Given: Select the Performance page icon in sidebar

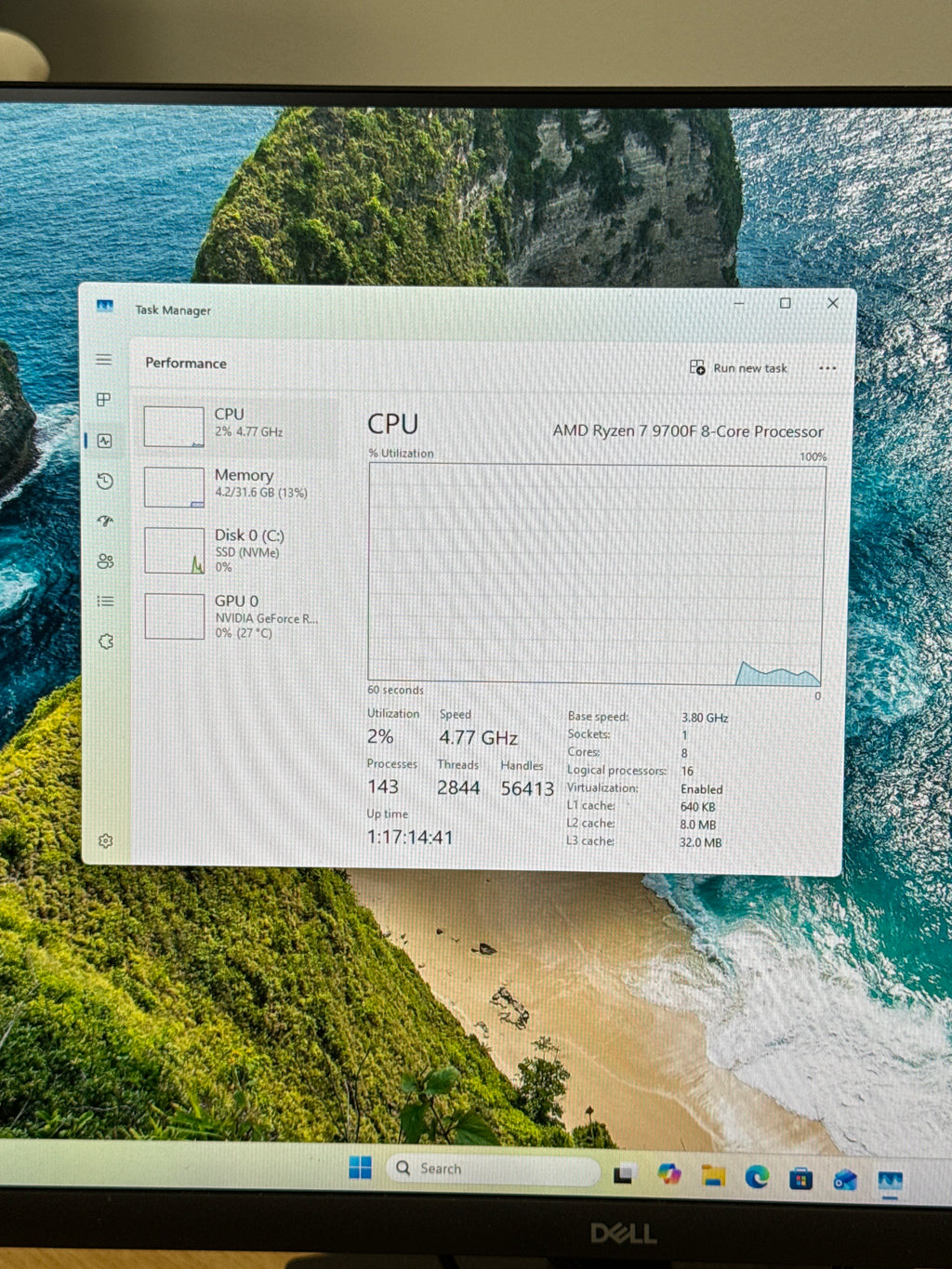Looking at the screenshot, I should click(x=104, y=441).
